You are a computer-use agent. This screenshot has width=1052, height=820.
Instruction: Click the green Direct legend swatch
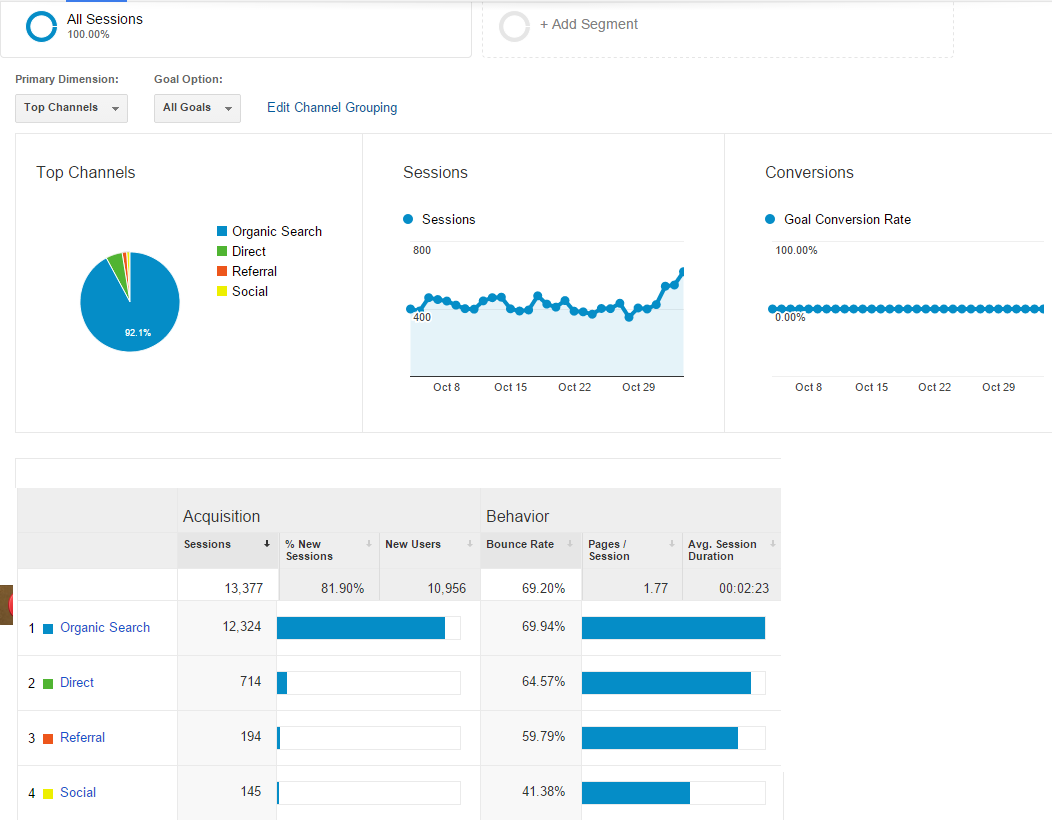tap(222, 252)
